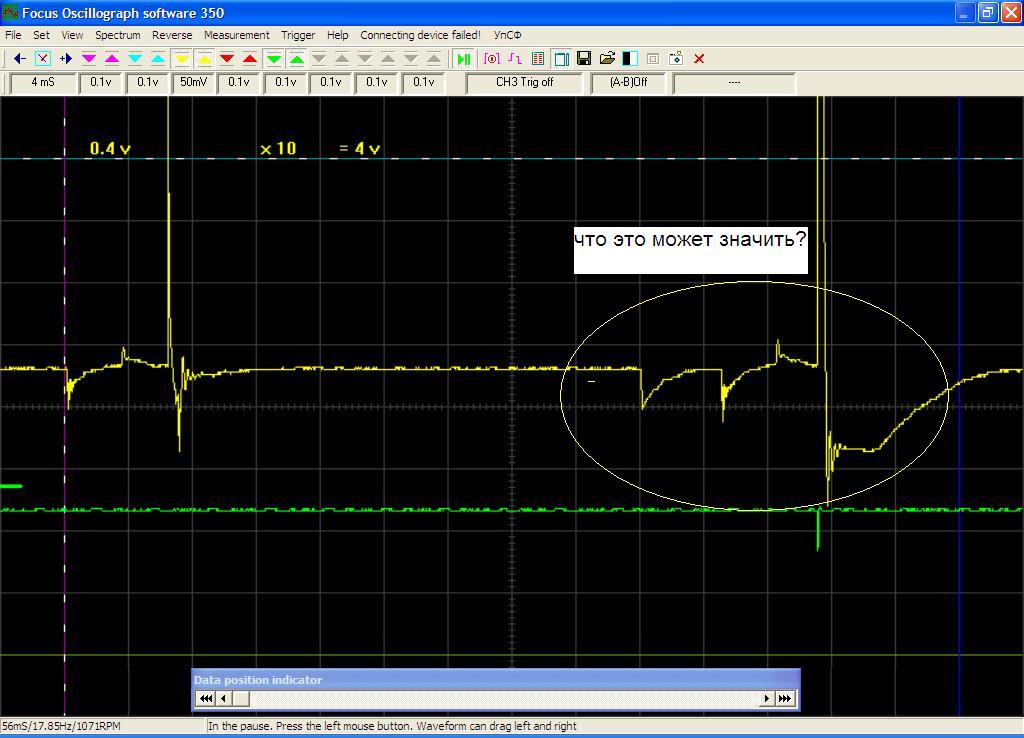The image size is (1024, 738).
Task: Click the blue right arrow time shift icon
Action: coord(66,59)
